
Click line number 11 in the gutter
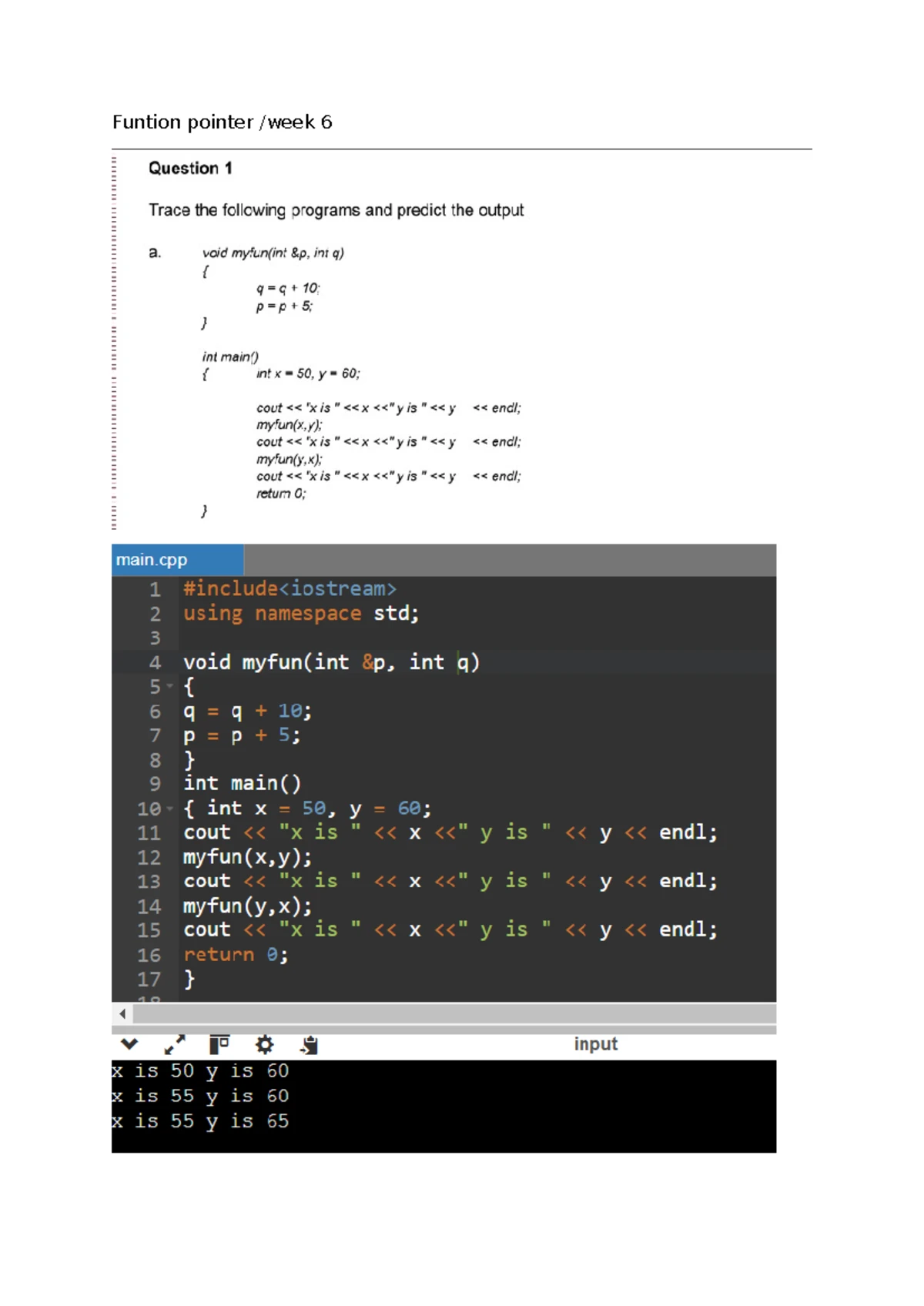pyautogui.click(x=149, y=833)
